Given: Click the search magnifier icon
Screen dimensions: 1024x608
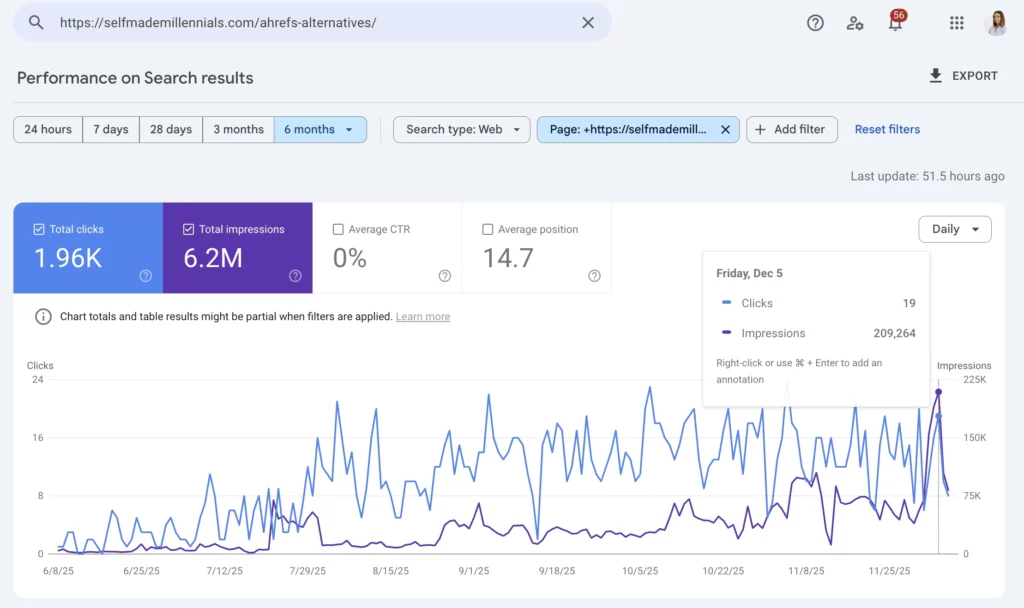Looking at the screenshot, I should 36,22.
